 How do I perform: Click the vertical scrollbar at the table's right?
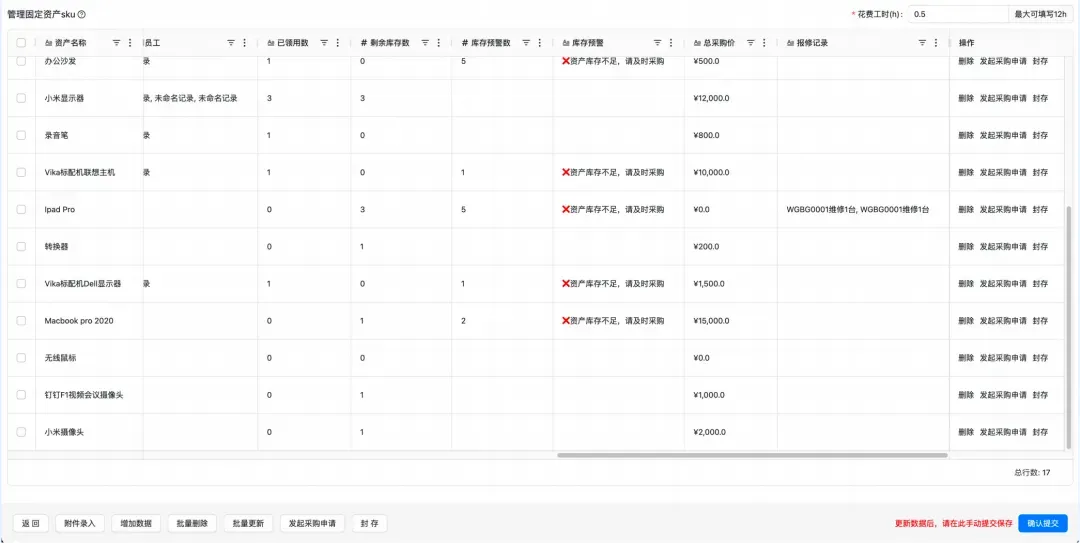click(x=1068, y=327)
